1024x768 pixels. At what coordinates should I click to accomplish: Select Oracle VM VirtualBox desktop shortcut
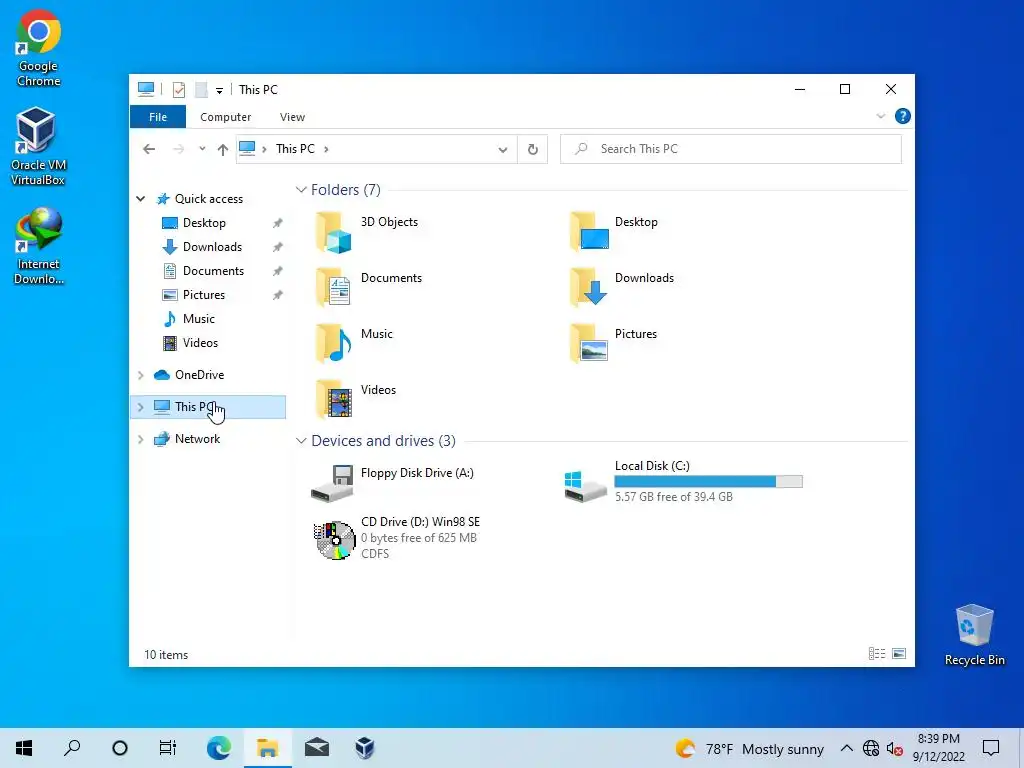(38, 146)
